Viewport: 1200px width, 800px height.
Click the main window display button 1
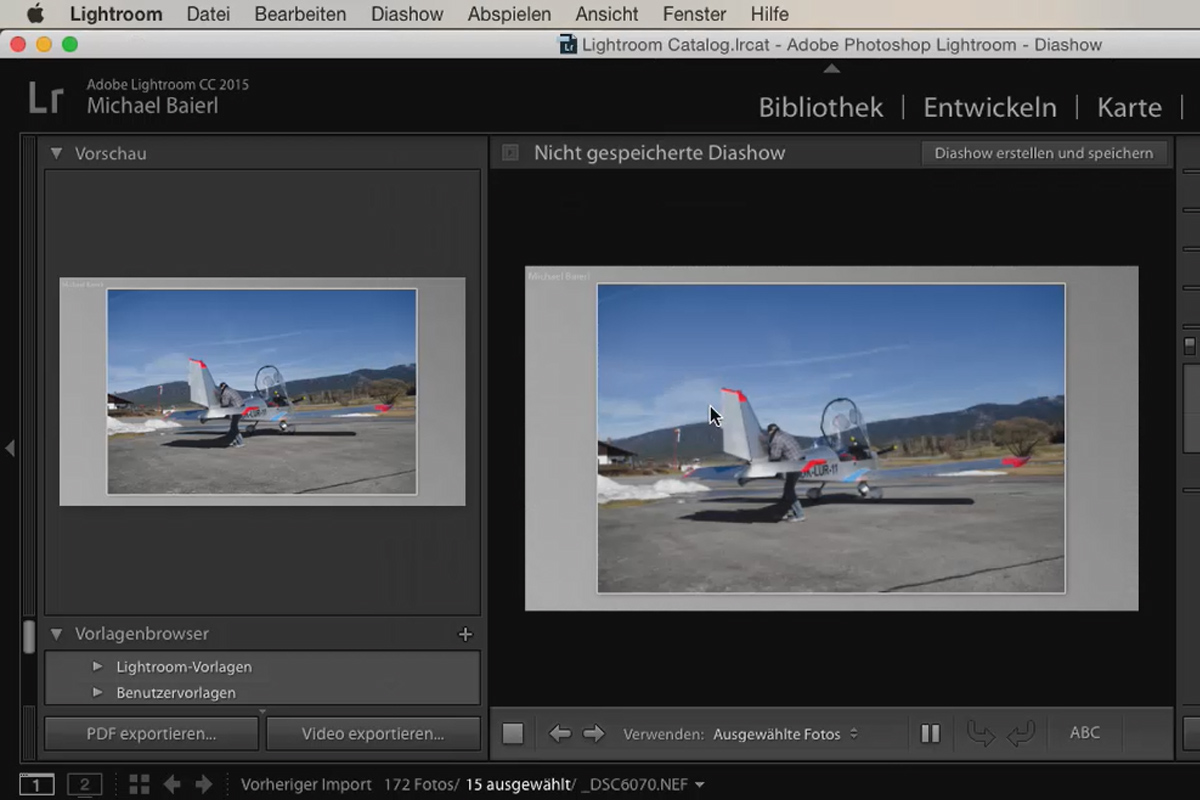(x=37, y=785)
